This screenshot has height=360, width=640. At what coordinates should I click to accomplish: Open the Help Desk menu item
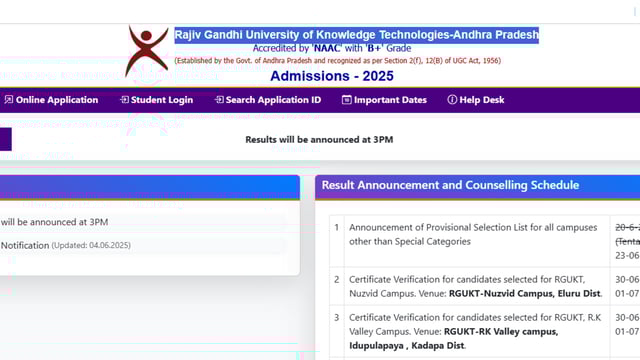click(476, 100)
